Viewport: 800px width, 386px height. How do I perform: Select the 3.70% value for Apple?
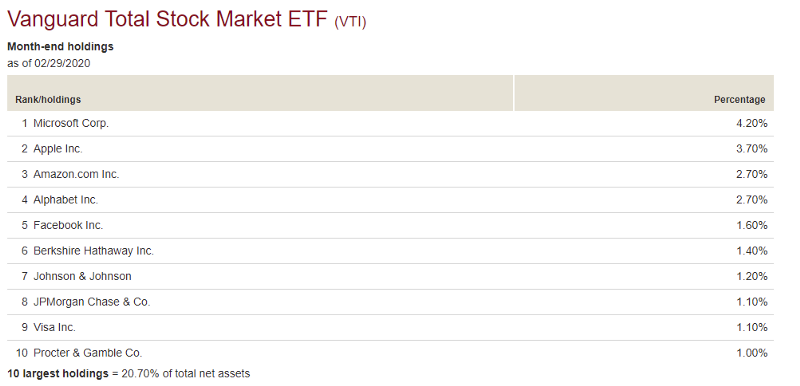click(752, 149)
